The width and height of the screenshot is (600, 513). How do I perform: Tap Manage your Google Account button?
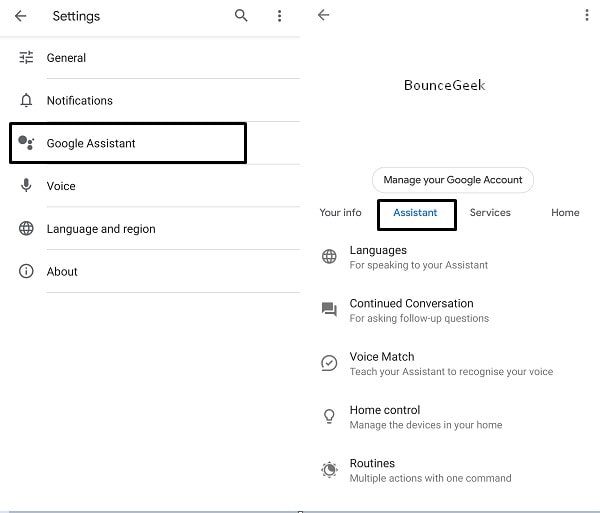pyautogui.click(x=453, y=180)
